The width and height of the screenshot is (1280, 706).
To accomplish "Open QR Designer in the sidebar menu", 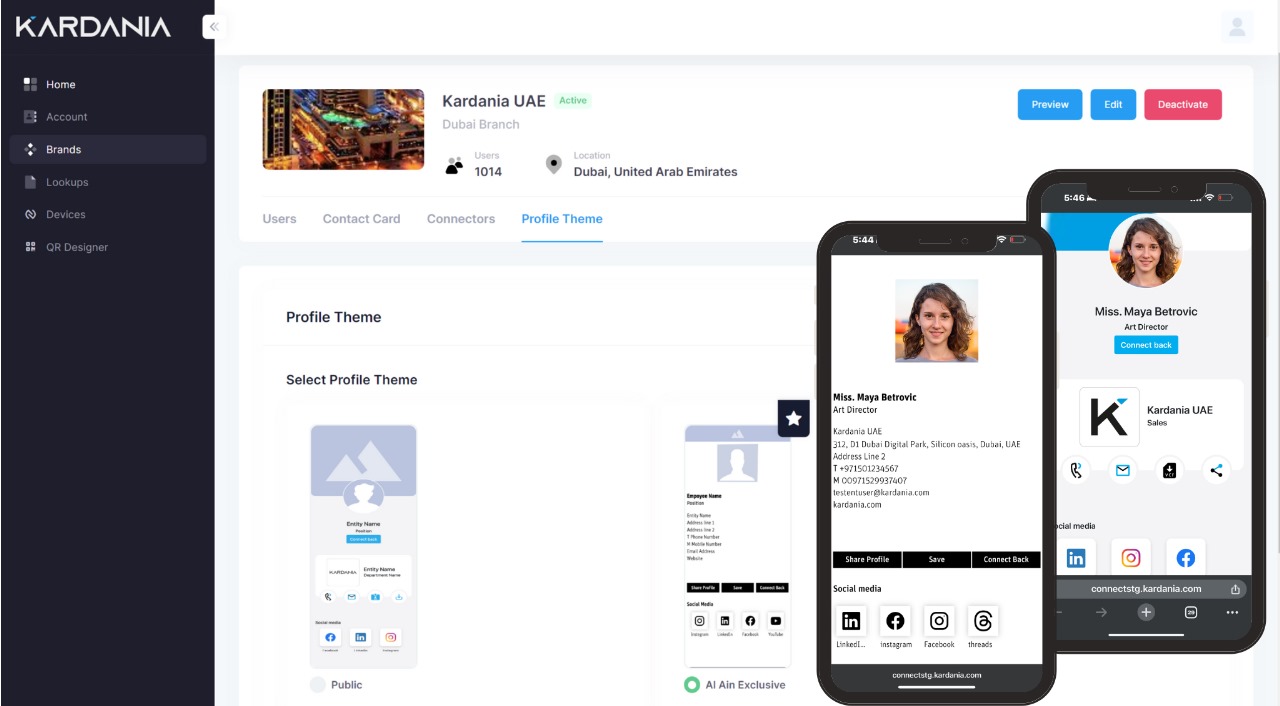I will [x=108, y=247].
